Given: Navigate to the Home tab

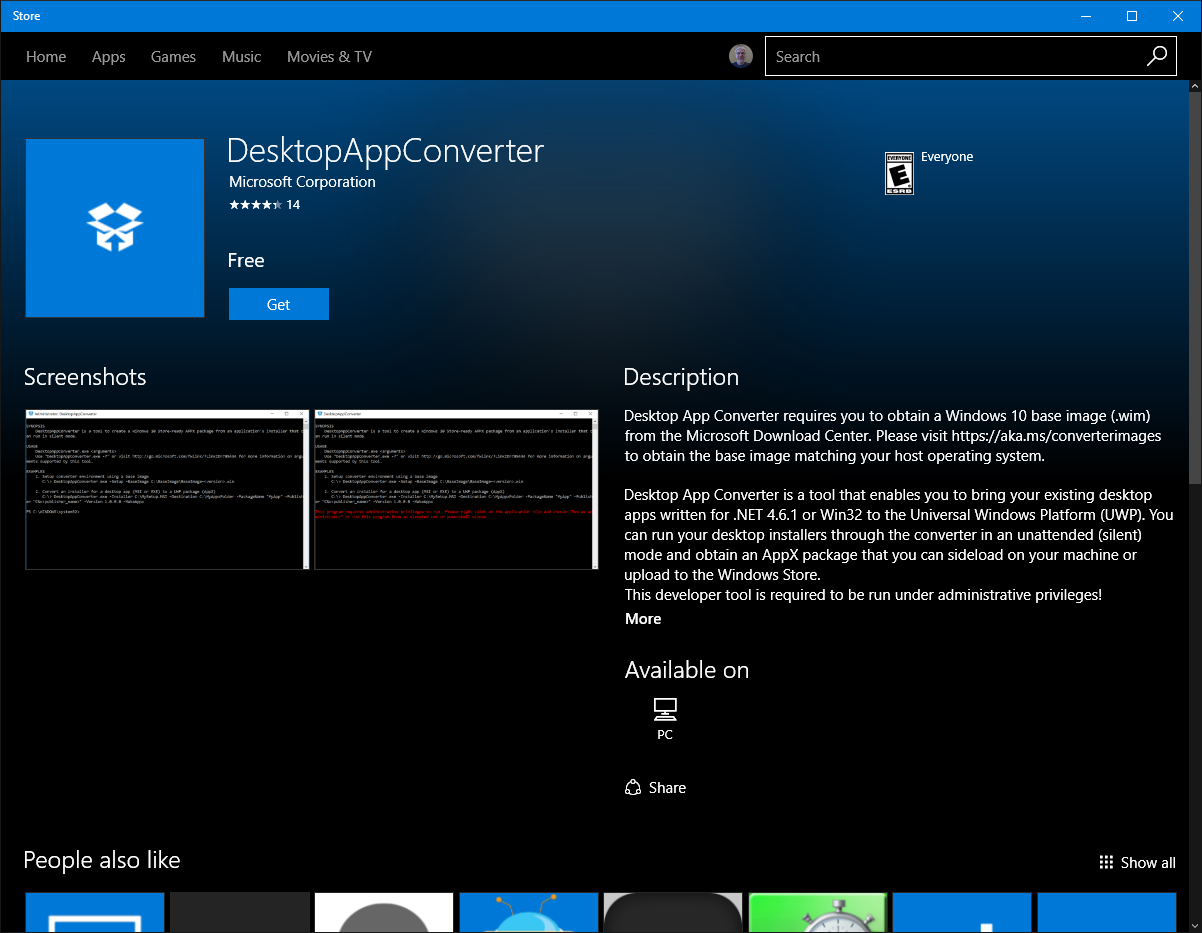Looking at the screenshot, I should point(46,56).
